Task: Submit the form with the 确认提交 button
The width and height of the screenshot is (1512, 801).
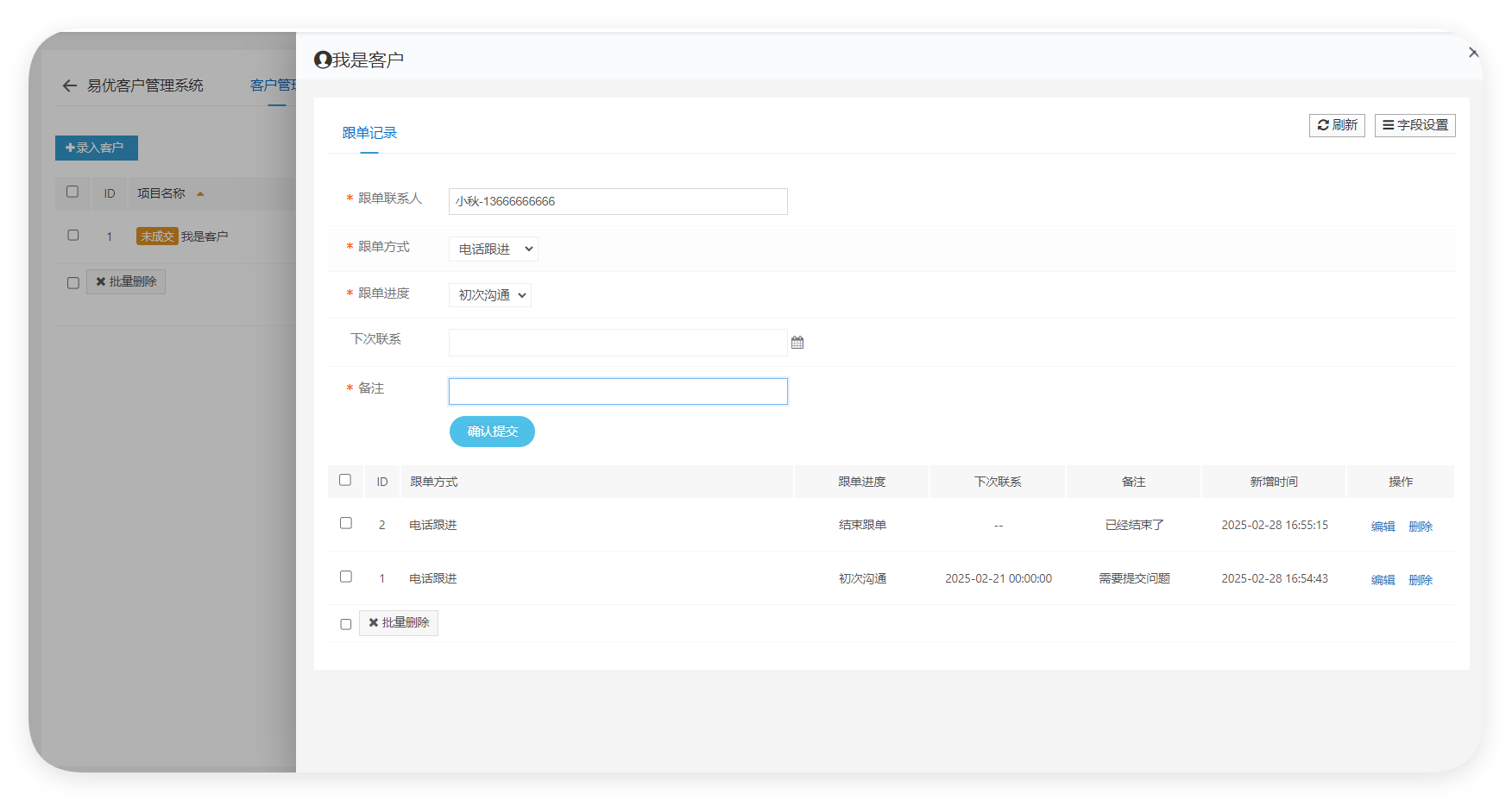Action: [492, 432]
